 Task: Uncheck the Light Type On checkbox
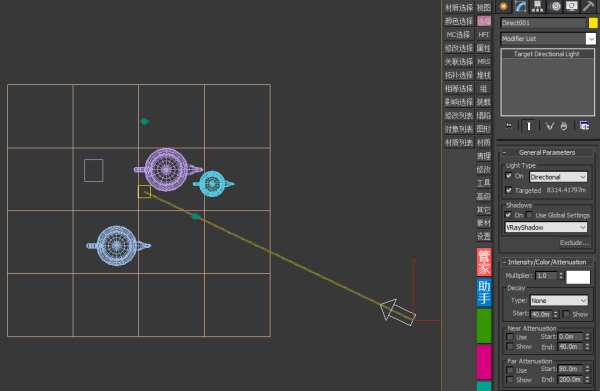point(509,176)
